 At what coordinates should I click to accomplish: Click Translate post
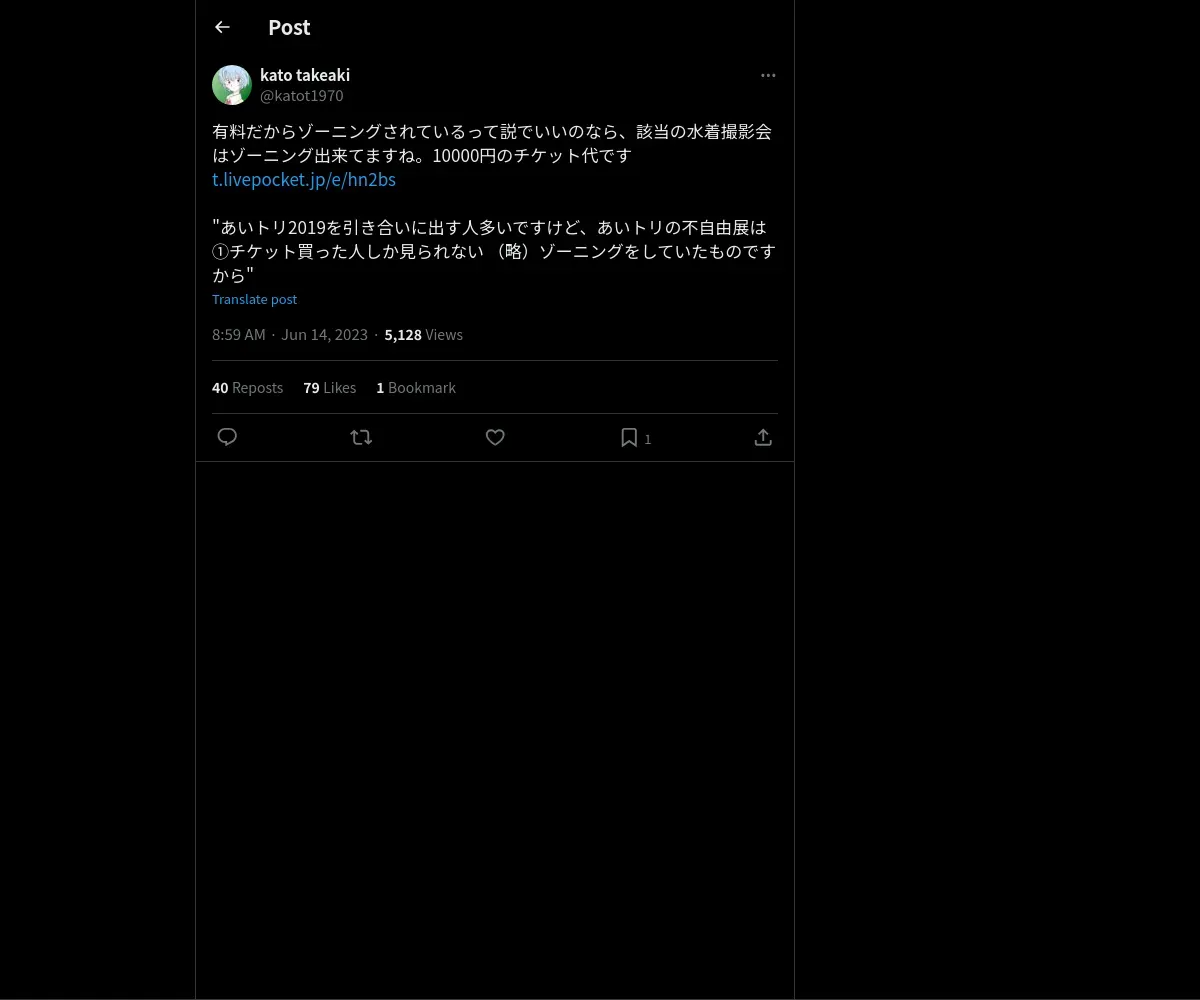(254, 299)
